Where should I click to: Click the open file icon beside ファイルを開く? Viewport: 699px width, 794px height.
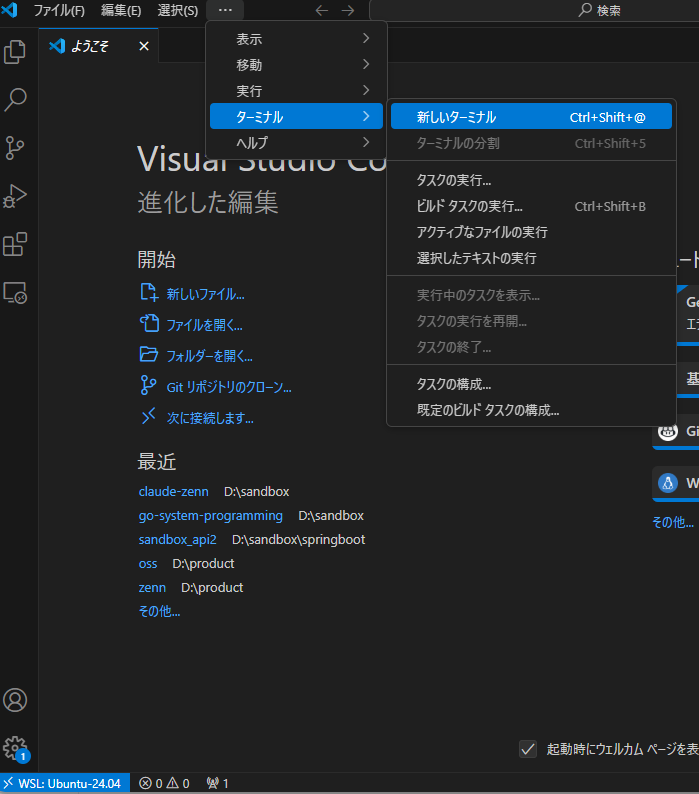coord(149,323)
